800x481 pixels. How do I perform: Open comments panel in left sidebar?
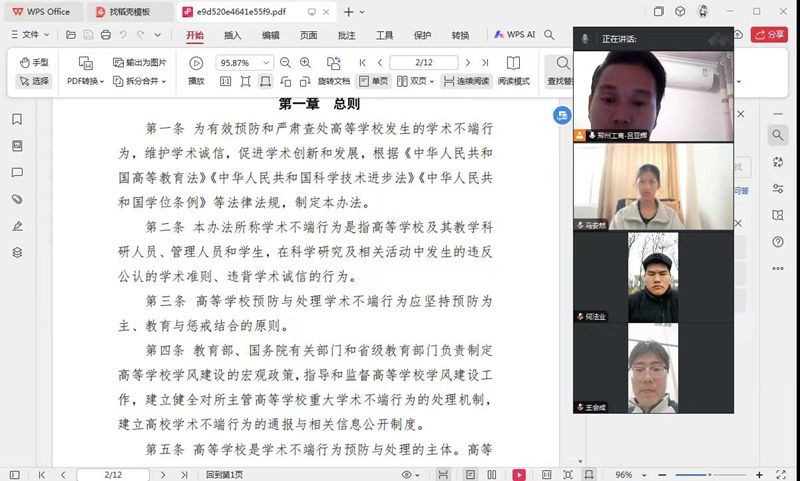[x=17, y=172]
